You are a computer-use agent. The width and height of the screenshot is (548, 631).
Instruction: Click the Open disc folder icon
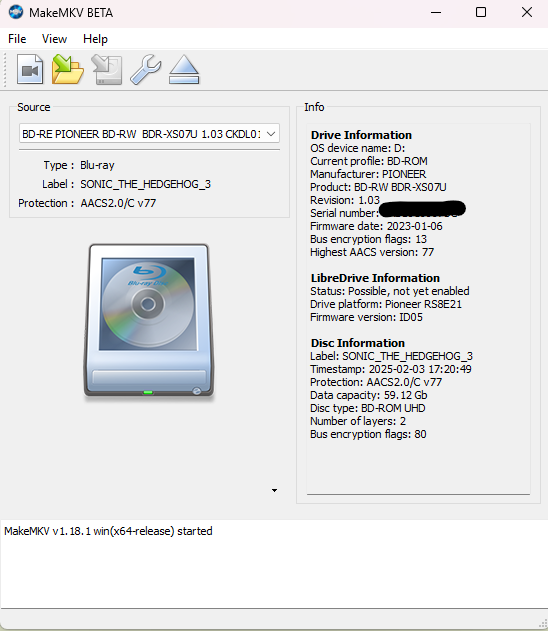pos(68,70)
